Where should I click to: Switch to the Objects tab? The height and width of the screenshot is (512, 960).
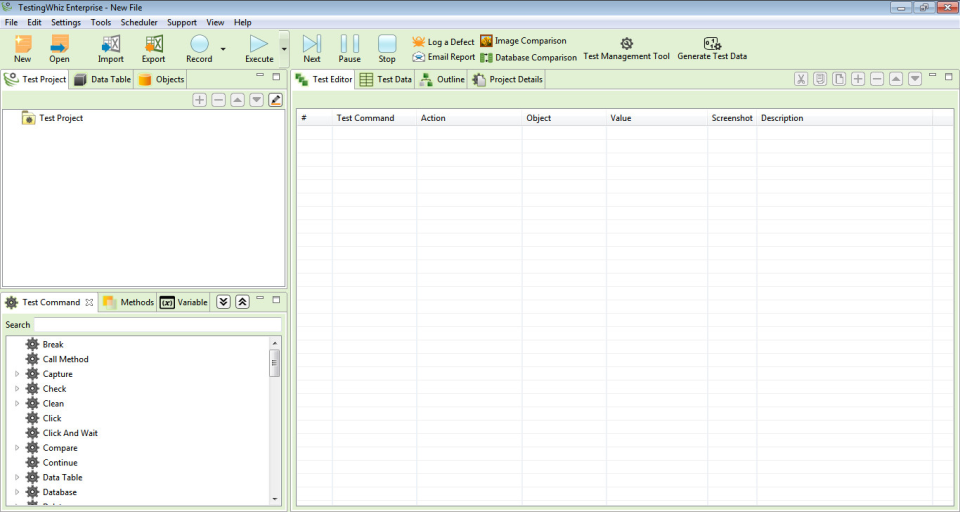[160, 80]
